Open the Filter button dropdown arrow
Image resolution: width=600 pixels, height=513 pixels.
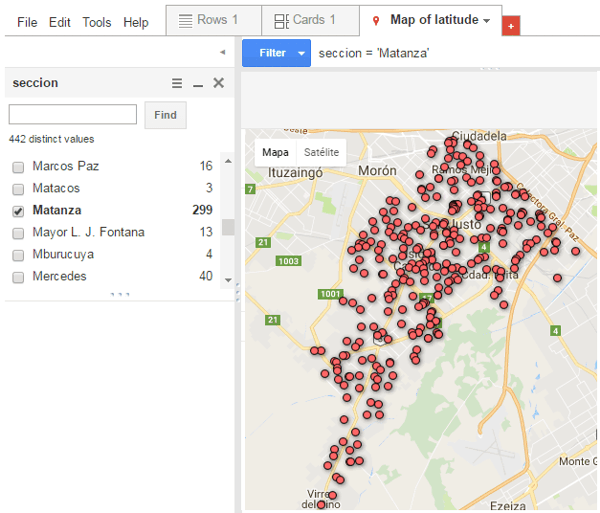tap(302, 53)
